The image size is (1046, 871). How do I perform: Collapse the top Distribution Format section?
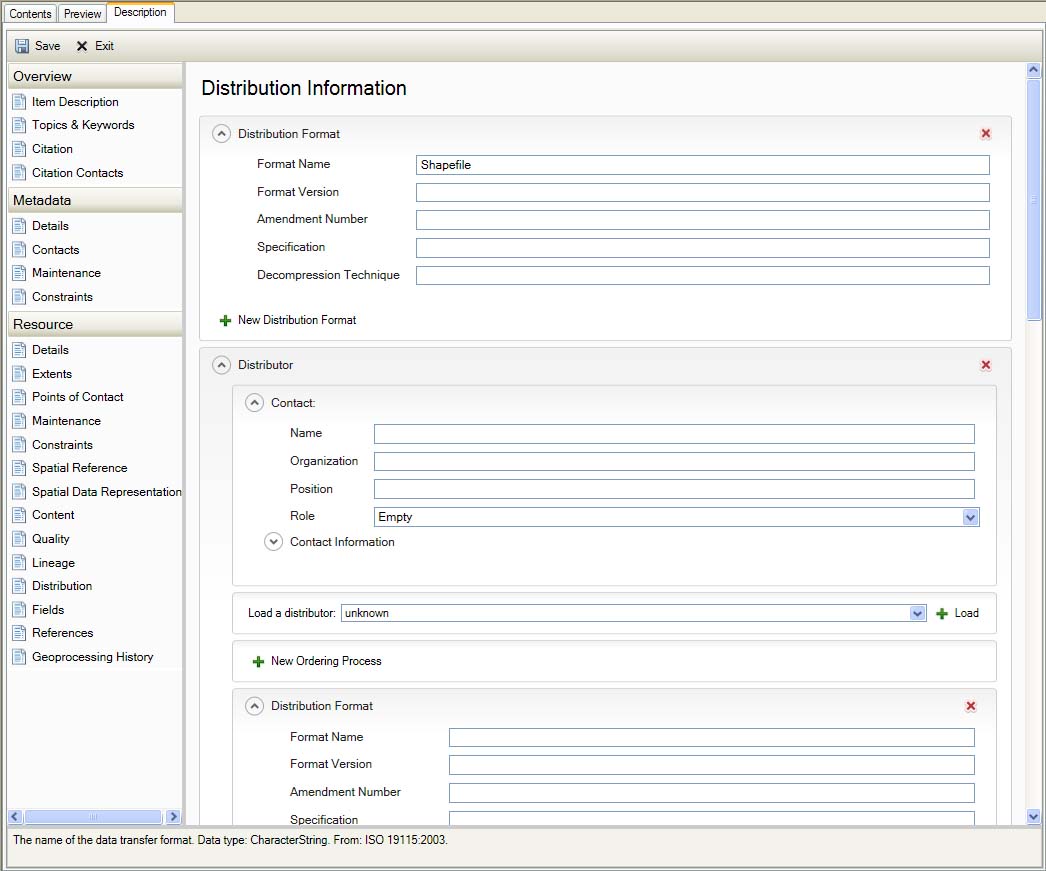pyautogui.click(x=222, y=134)
